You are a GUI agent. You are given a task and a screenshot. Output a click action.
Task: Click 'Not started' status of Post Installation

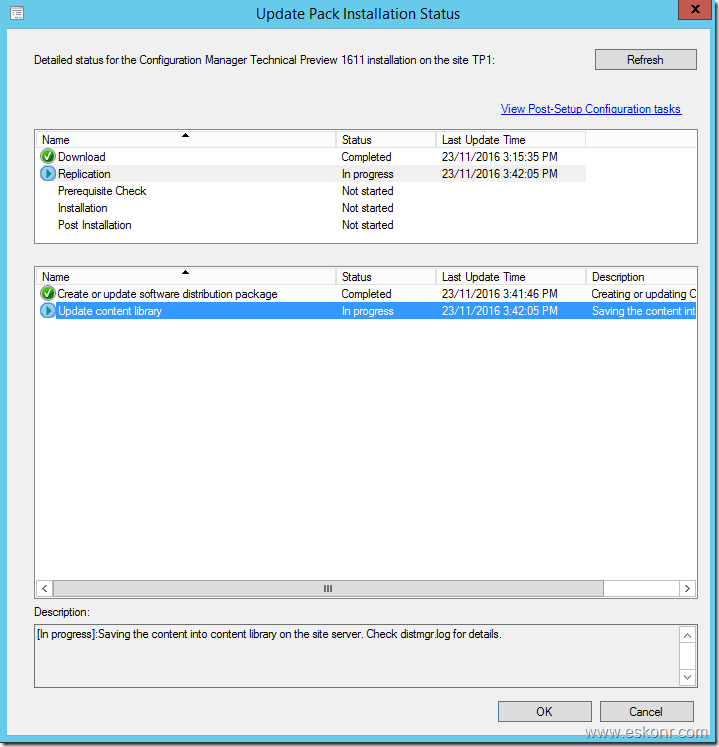pos(367,225)
